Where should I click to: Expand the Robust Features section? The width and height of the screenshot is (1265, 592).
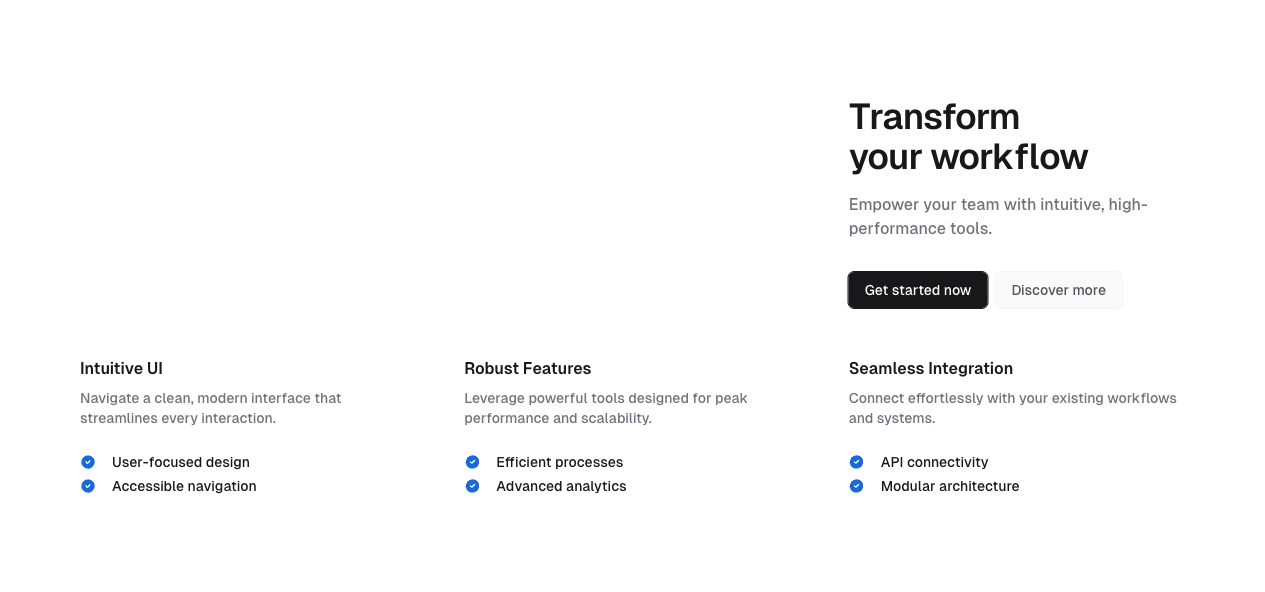click(x=527, y=368)
